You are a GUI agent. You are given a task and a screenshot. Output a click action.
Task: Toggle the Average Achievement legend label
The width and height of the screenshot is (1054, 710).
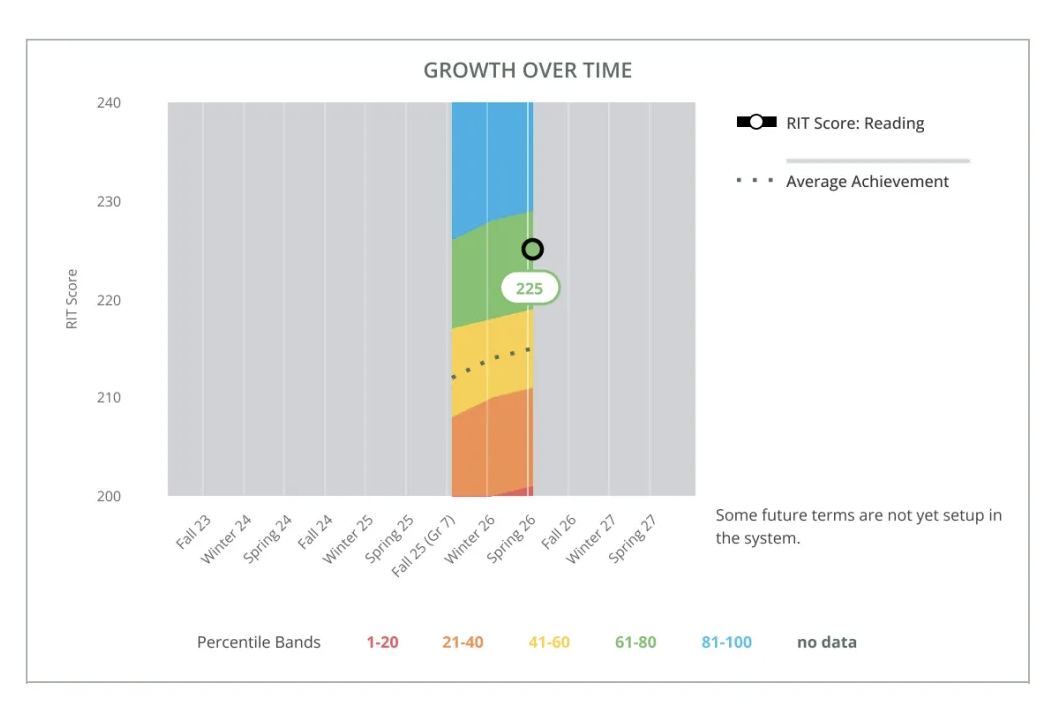867,182
